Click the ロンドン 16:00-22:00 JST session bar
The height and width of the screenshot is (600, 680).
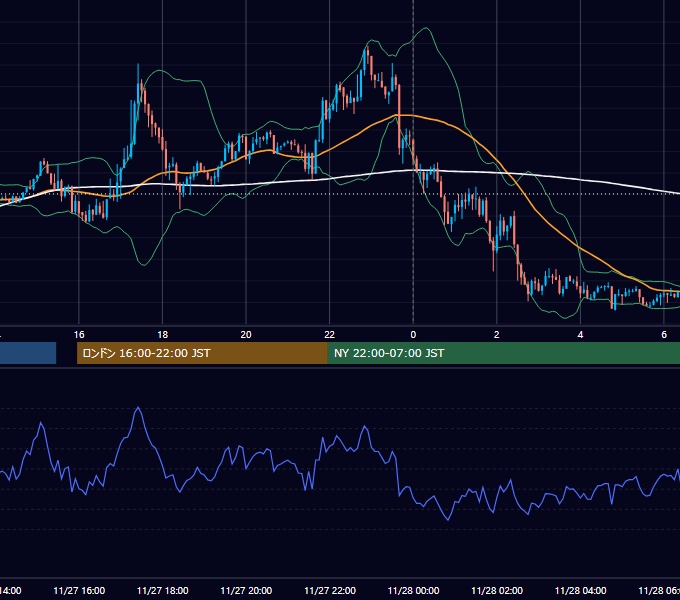pyautogui.click(x=202, y=353)
